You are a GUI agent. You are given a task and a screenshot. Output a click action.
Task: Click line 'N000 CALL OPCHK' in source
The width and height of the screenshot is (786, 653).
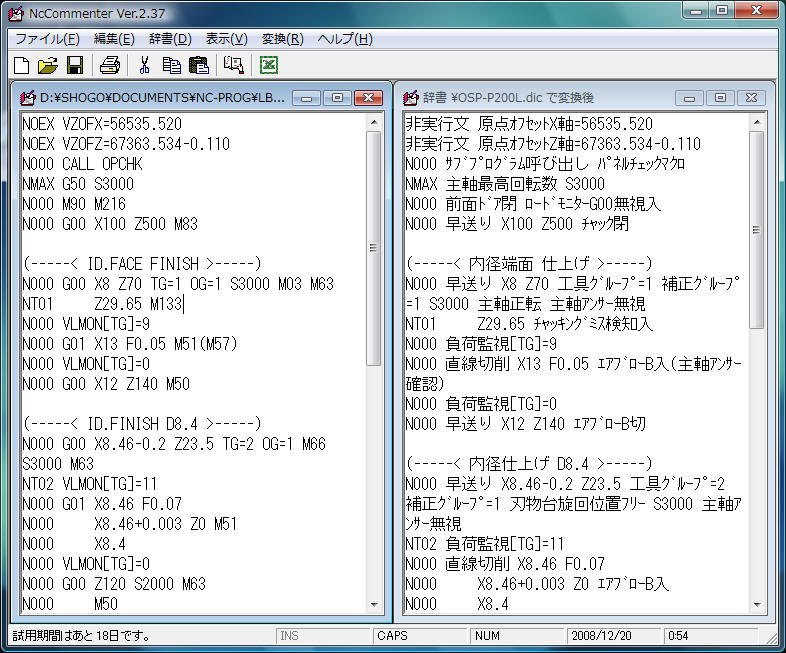(x=82, y=164)
